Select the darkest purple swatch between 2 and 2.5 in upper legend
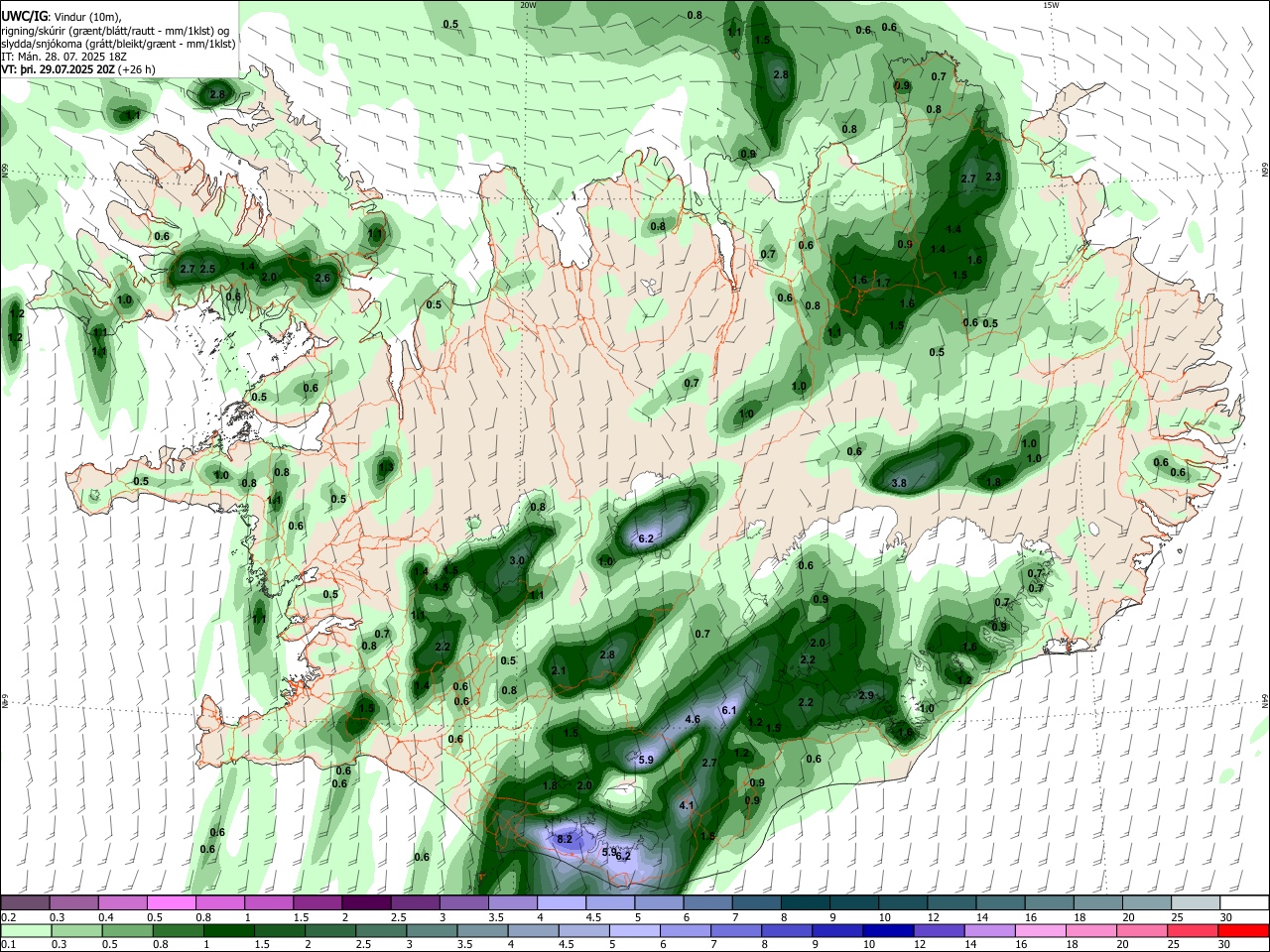The image size is (1270, 952). pos(366,902)
